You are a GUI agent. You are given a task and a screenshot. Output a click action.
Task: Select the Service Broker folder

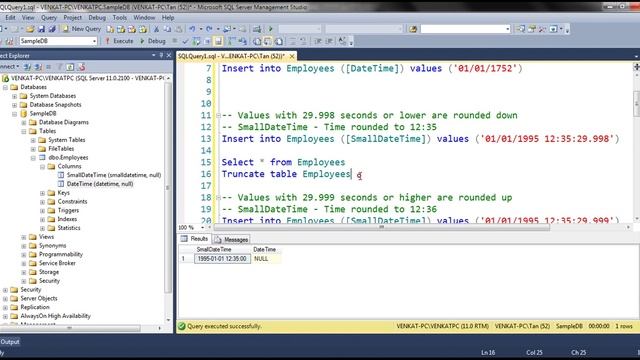point(52,263)
